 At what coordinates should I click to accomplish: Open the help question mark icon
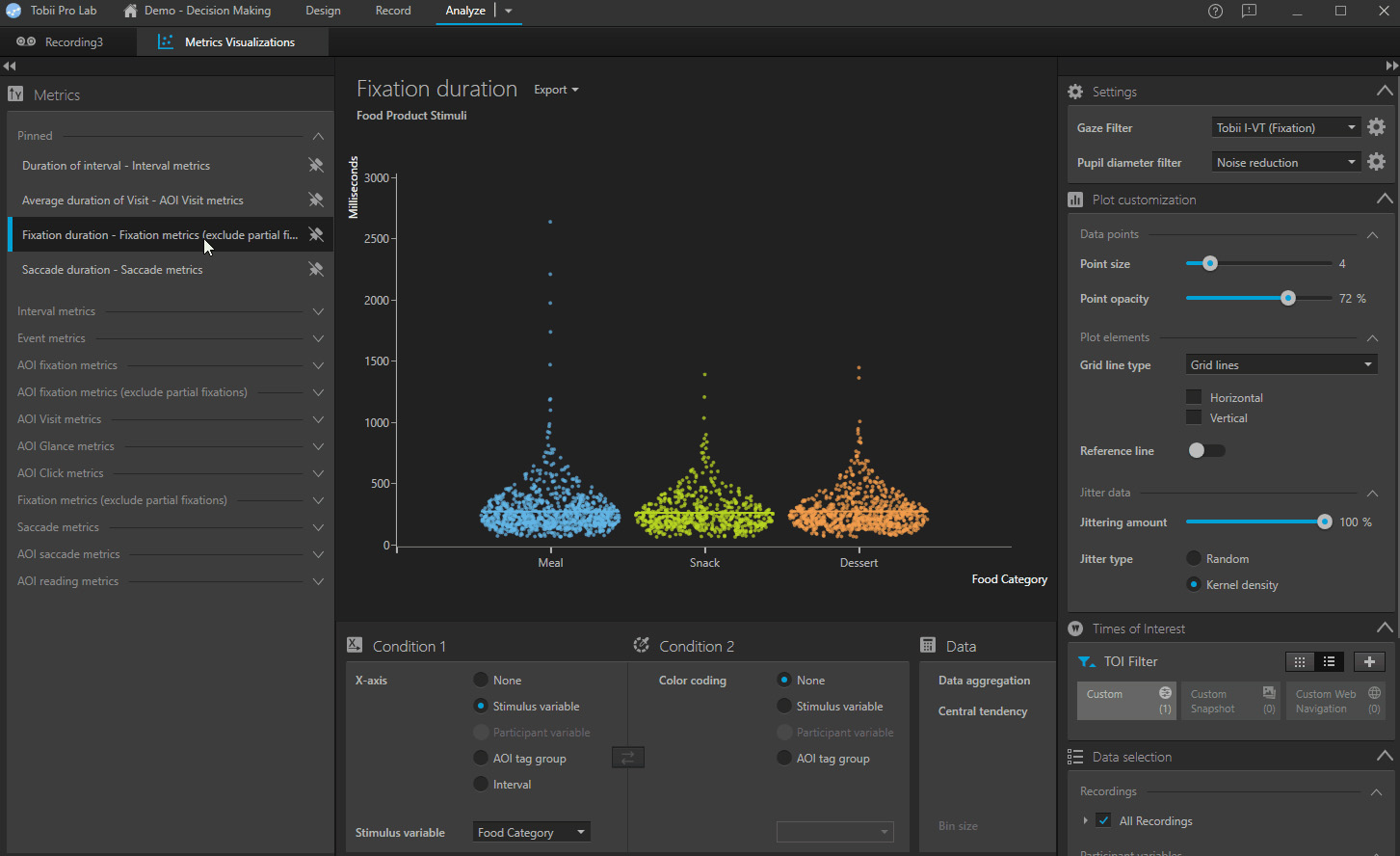[1215, 12]
